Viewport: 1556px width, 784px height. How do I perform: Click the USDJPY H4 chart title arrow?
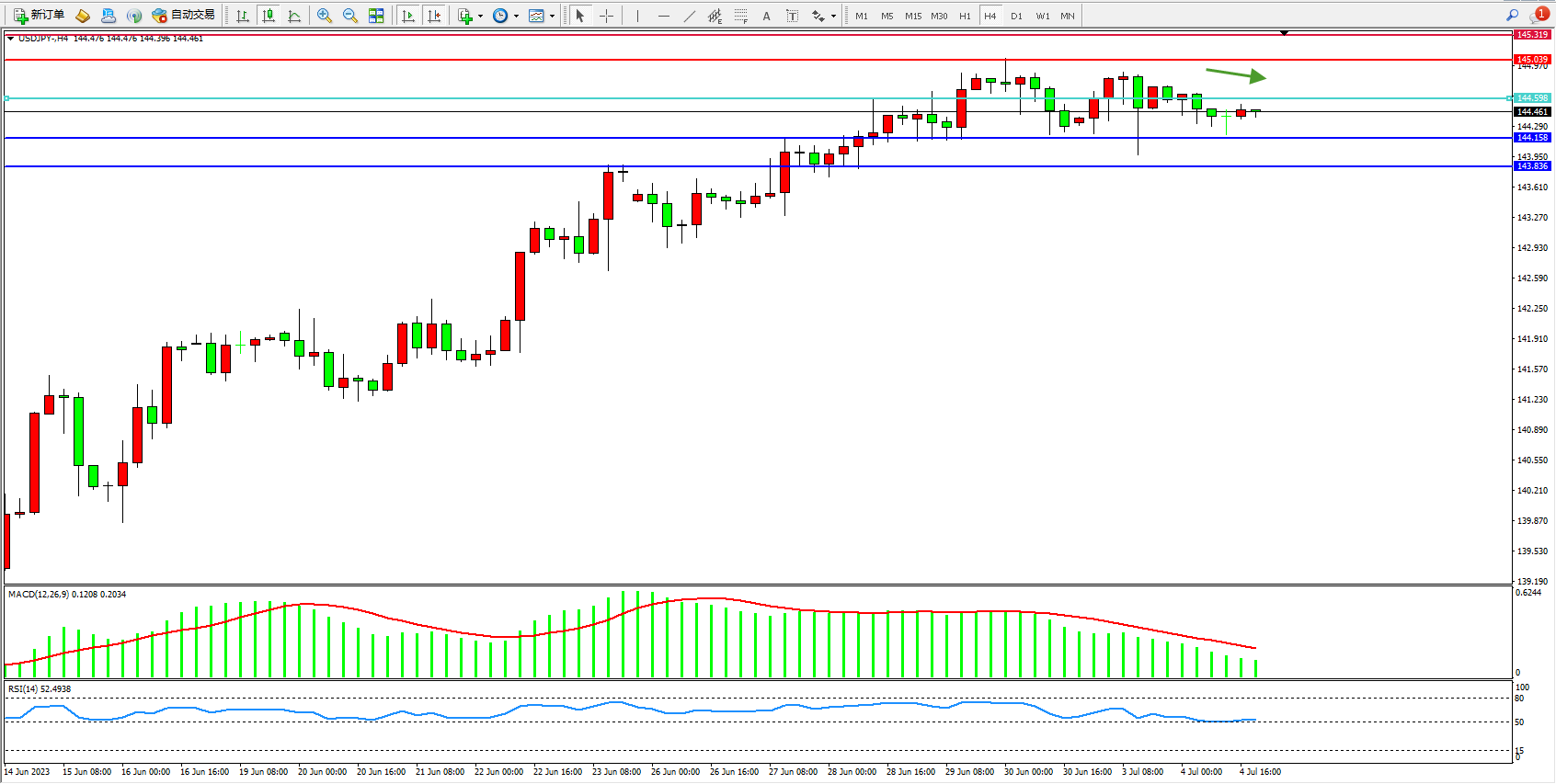[10, 38]
